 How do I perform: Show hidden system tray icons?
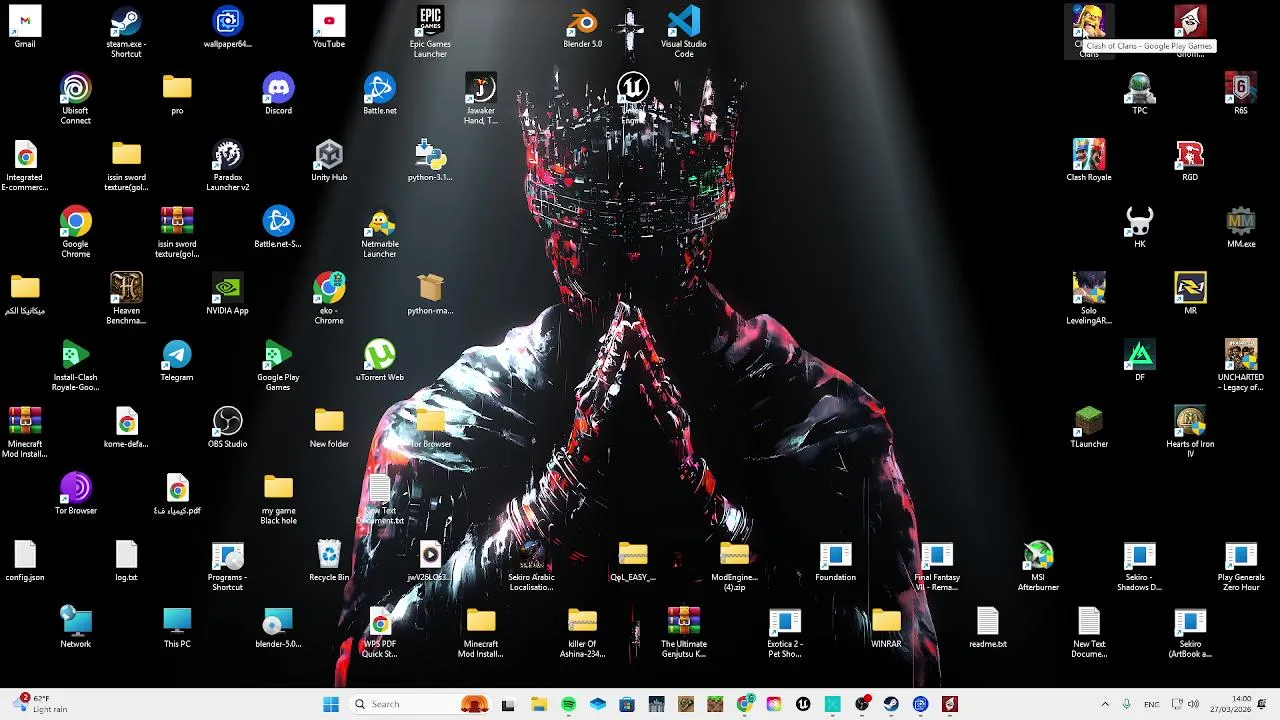click(x=1105, y=704)
